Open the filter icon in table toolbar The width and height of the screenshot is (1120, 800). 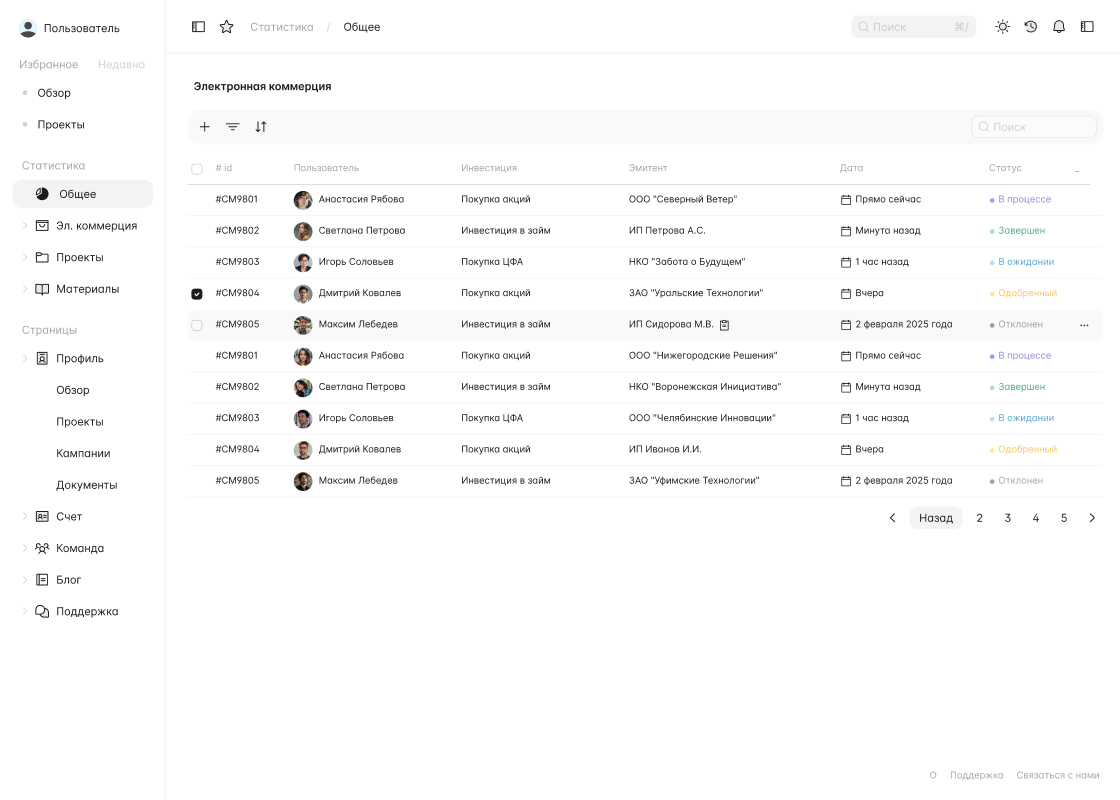232,127
